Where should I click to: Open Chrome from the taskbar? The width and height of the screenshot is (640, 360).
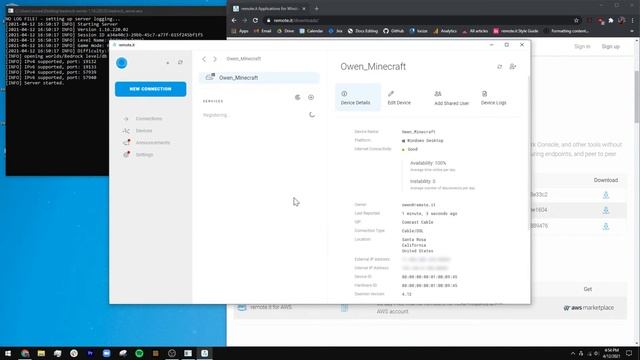pos(25,353)
